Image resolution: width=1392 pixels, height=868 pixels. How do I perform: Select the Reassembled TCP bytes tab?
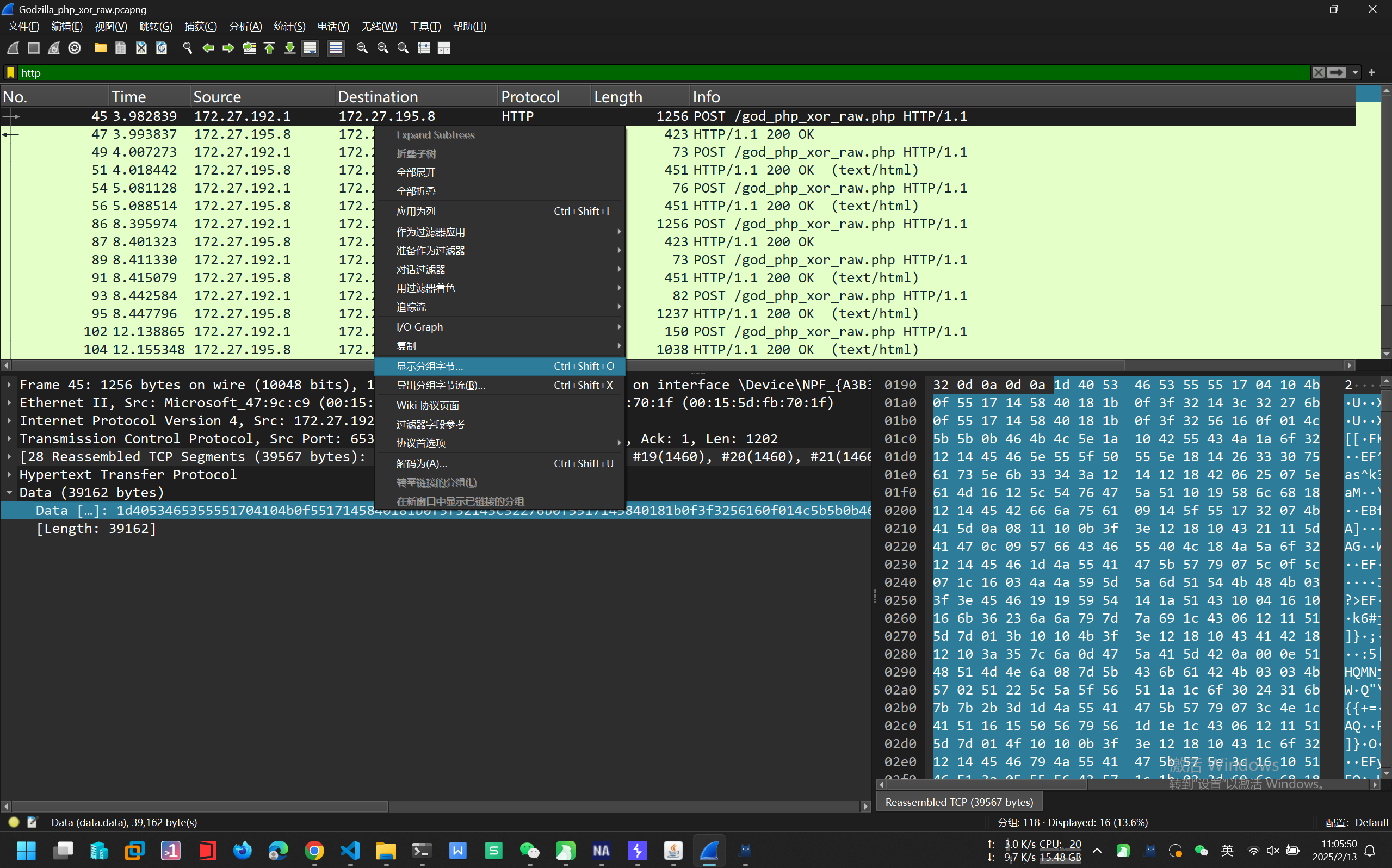pos(958,802)
